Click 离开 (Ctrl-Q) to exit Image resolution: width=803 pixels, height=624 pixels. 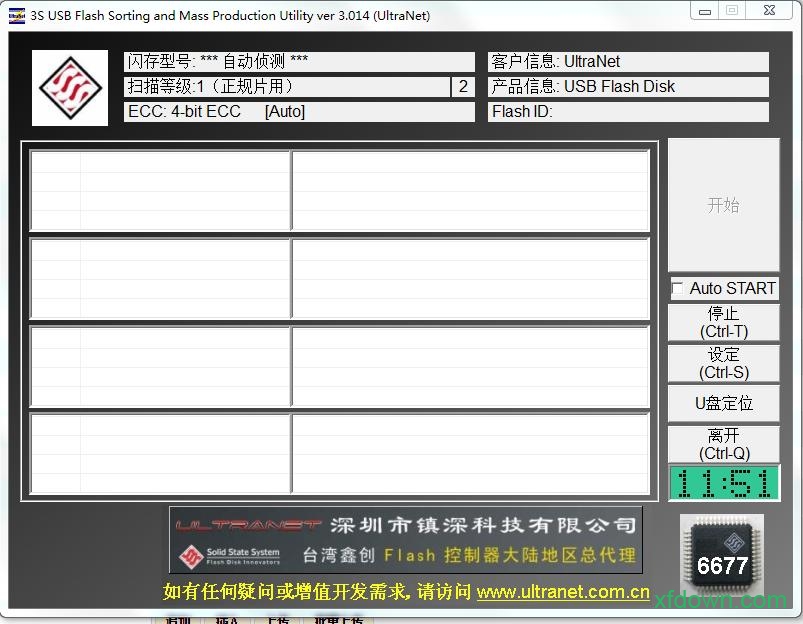[723, 443]
